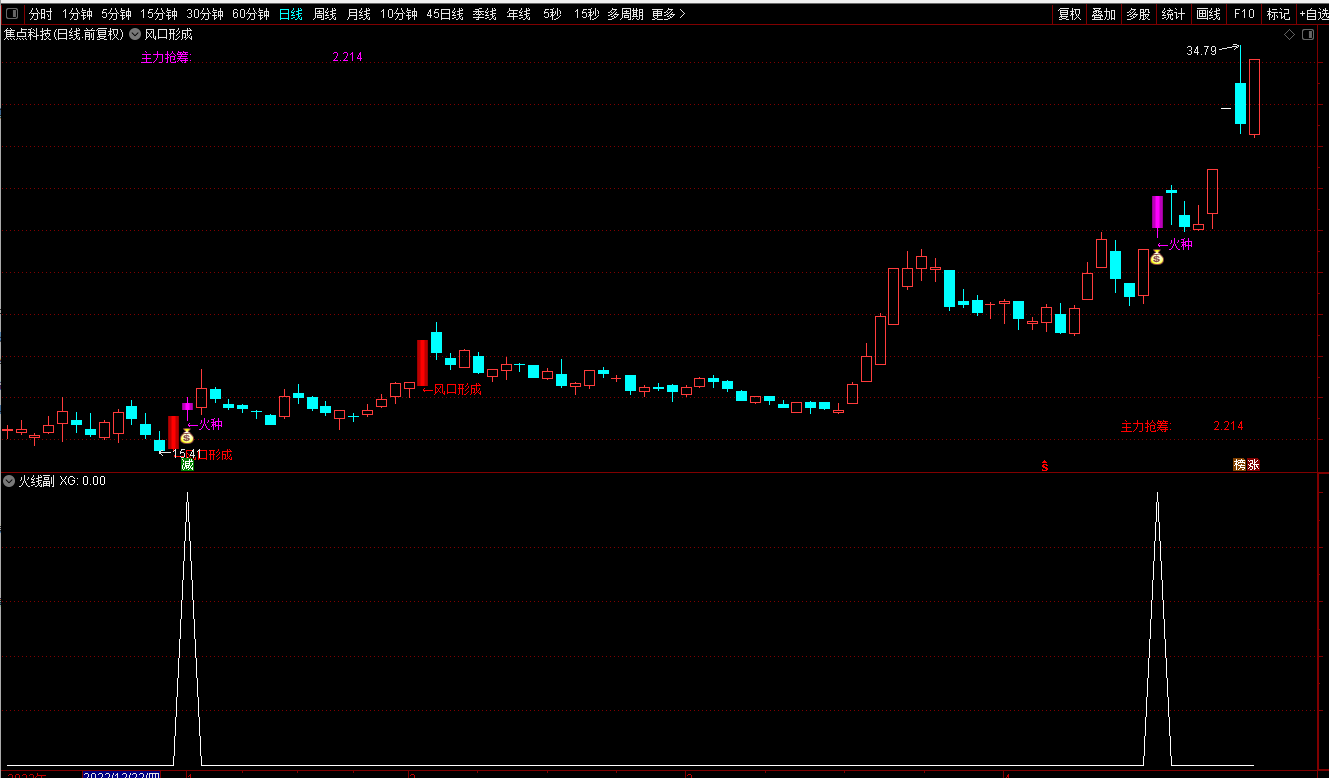Select the 5分钟 period
Viewport: 1329px width, 778px height.
tap(116, 14)
